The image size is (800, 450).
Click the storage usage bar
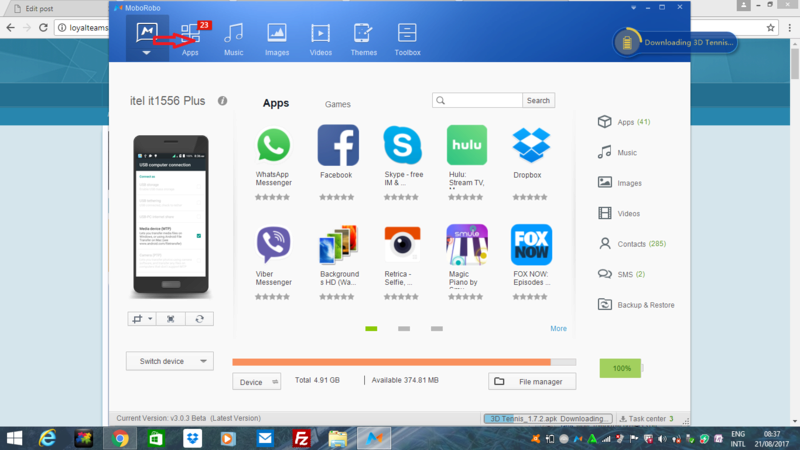tap(404, 362)
